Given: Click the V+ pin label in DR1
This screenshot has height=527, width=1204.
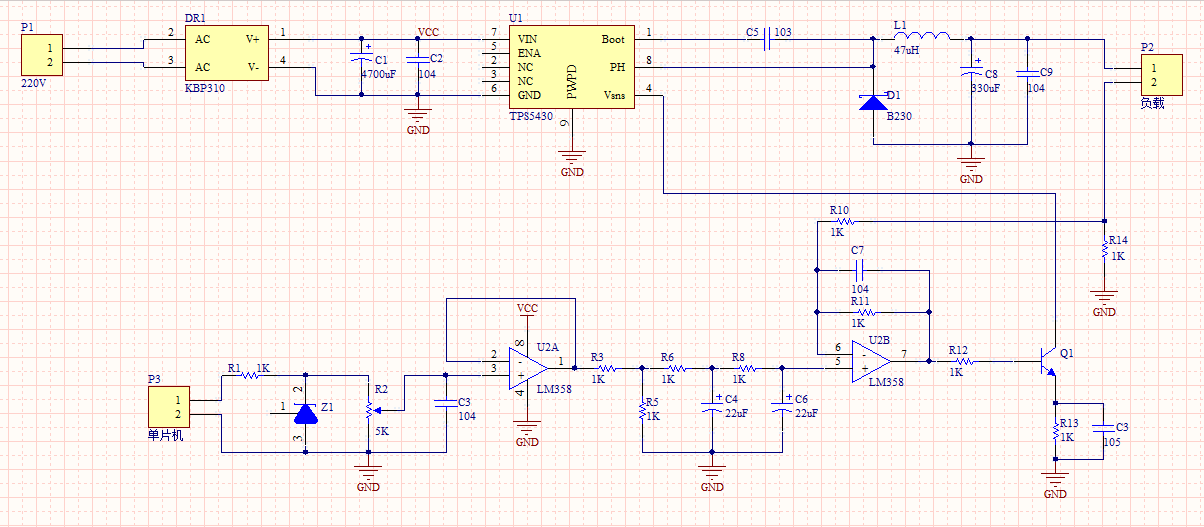Looking at the screenshot, I should (253, 39).
